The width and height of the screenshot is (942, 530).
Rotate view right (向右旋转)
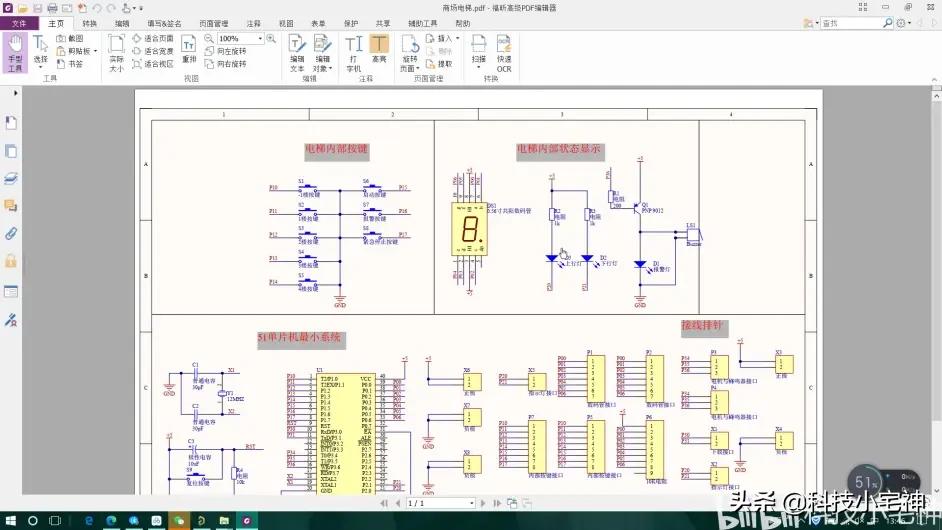click(226, 64)
